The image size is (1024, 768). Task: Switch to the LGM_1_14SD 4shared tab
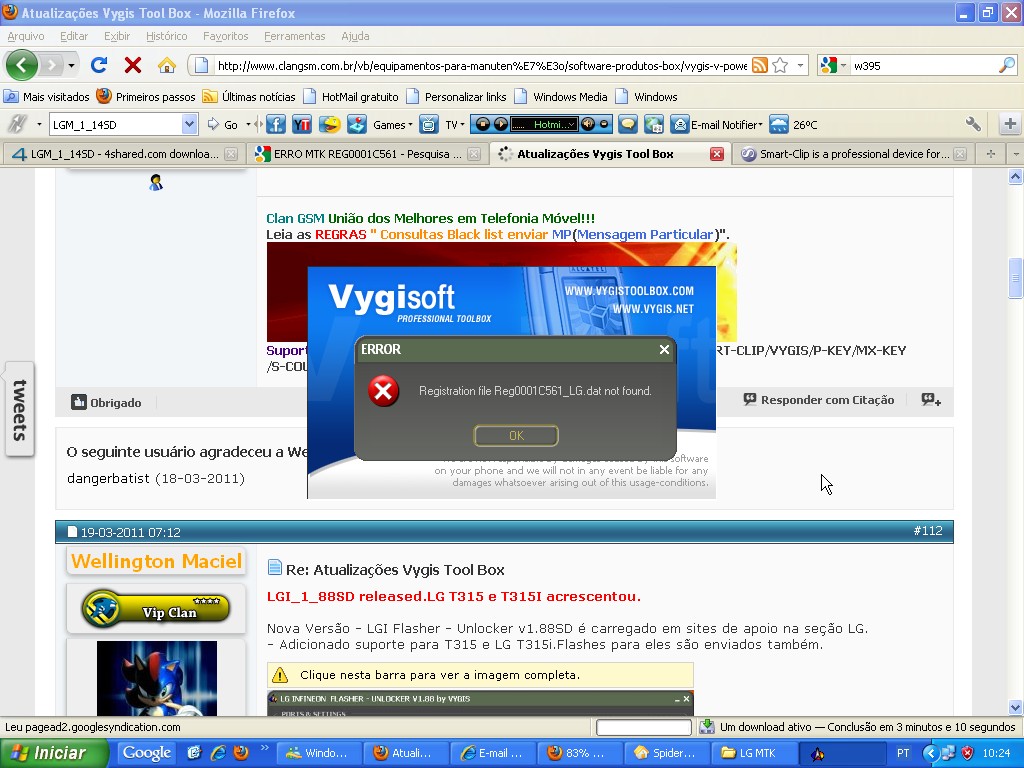123,154
